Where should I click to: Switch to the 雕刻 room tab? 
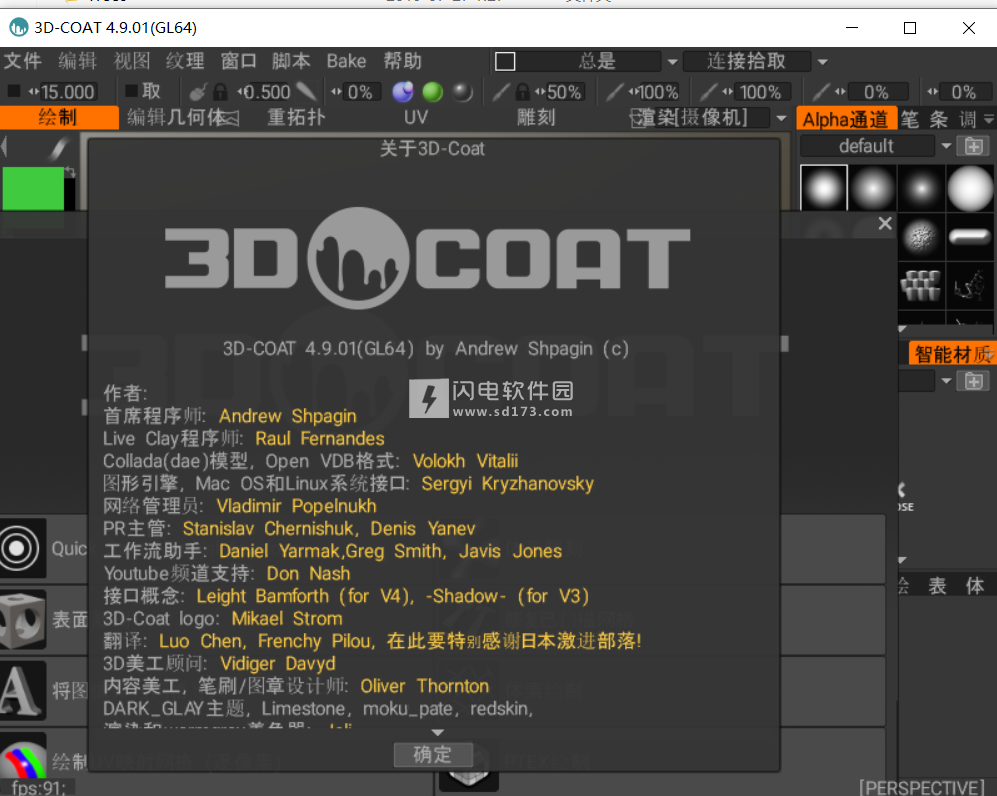(x=536, y=118)
